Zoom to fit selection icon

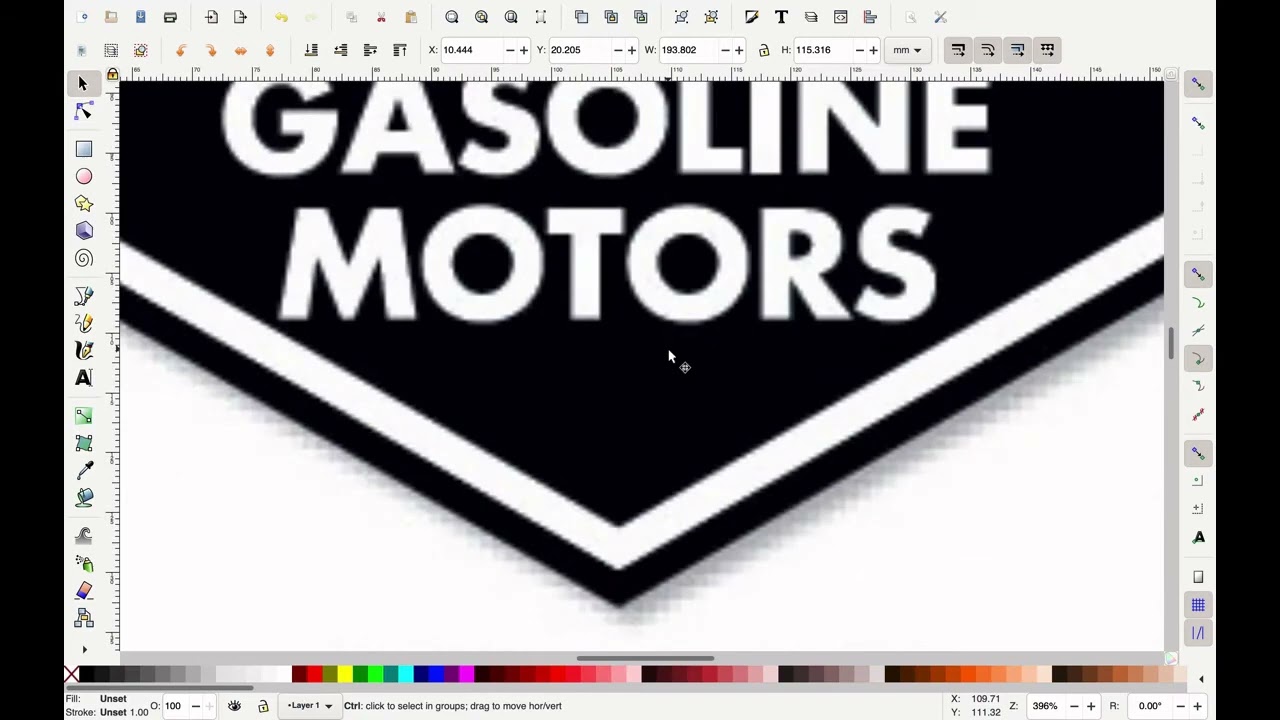coord(452,17)
